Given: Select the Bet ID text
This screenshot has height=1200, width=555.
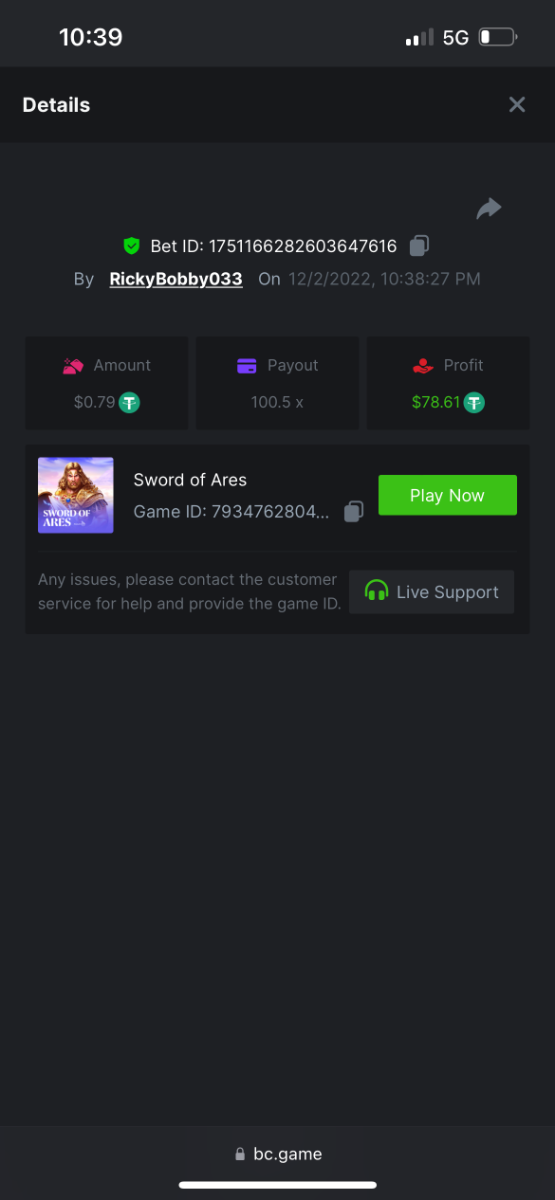Looking at the screenshot, I should [x=274, y=246].
